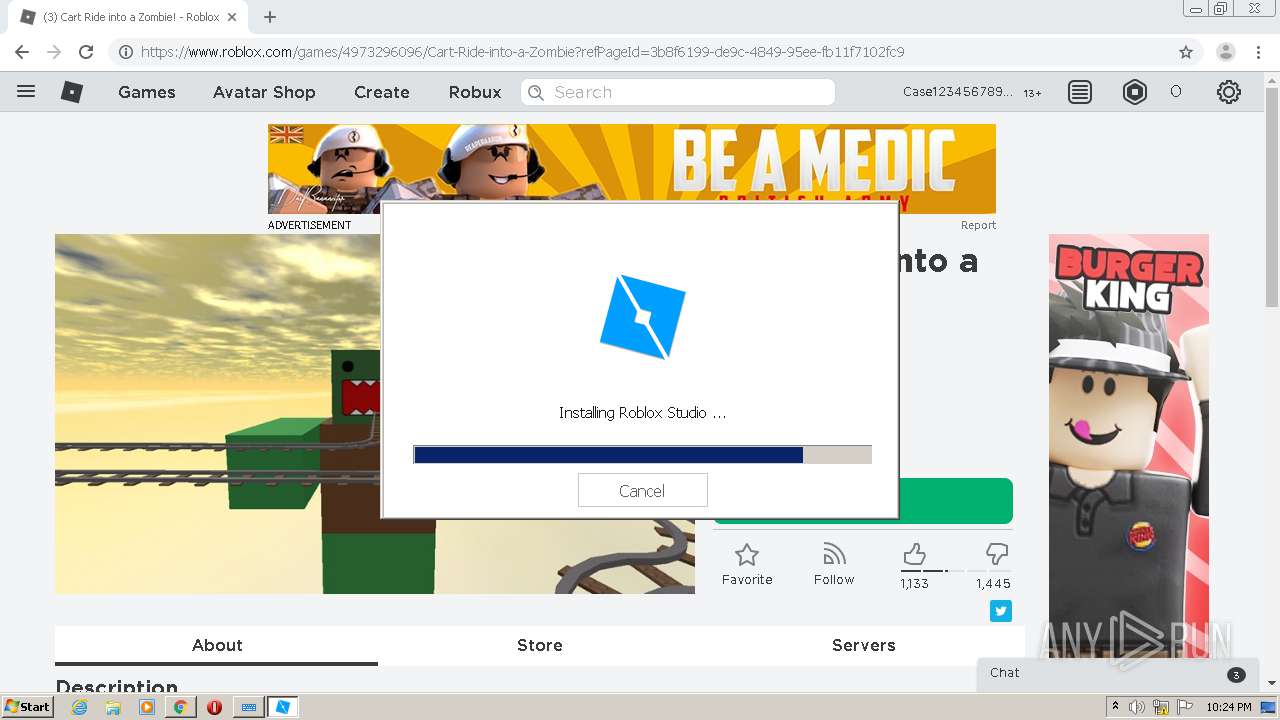Open the Opera taskbar icon

[x=214, y=707]
